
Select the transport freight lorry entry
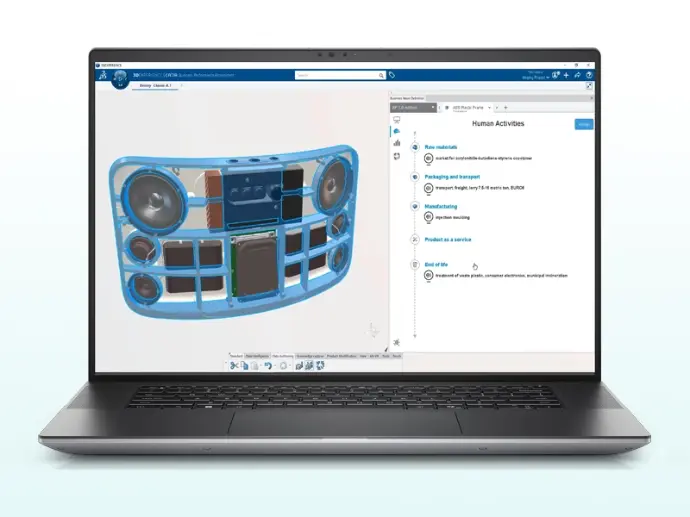(x=480, y=188)
